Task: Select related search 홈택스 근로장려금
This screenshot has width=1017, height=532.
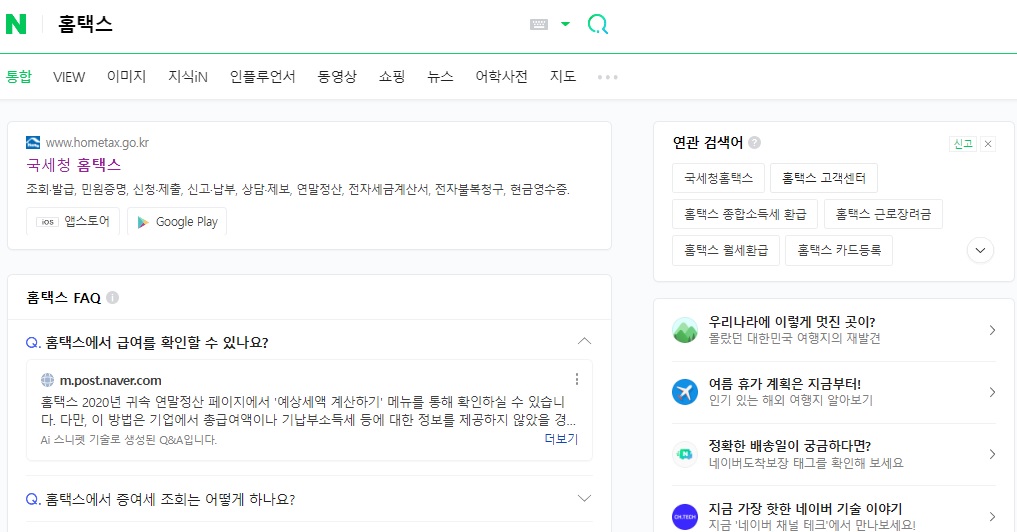Action: point(883,214)
